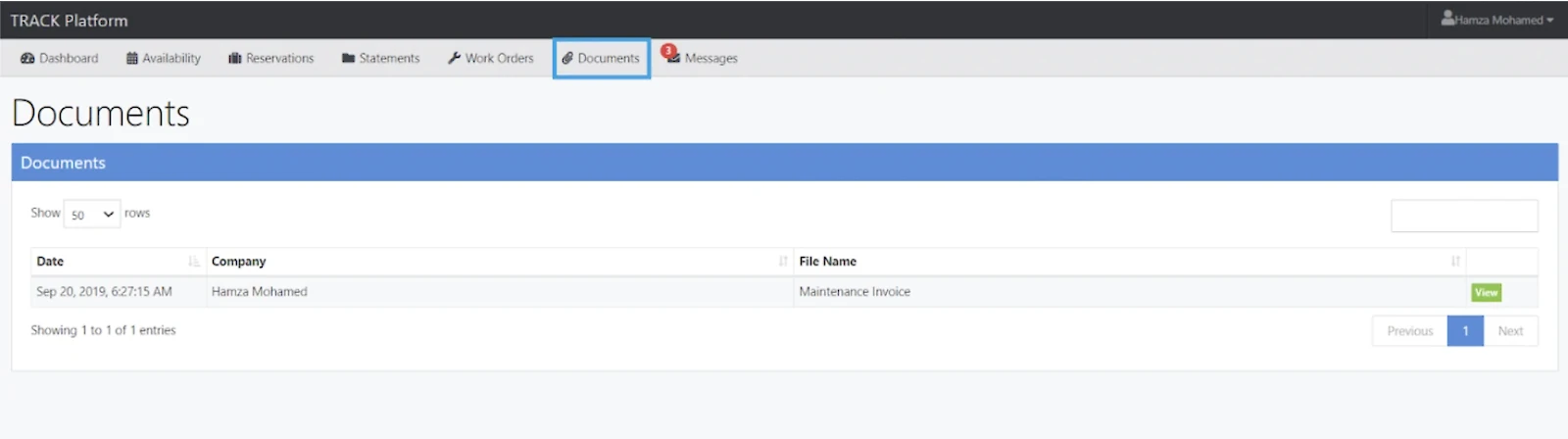
Task: Click the TRACK Platform brand title
Action: [69, 21]
